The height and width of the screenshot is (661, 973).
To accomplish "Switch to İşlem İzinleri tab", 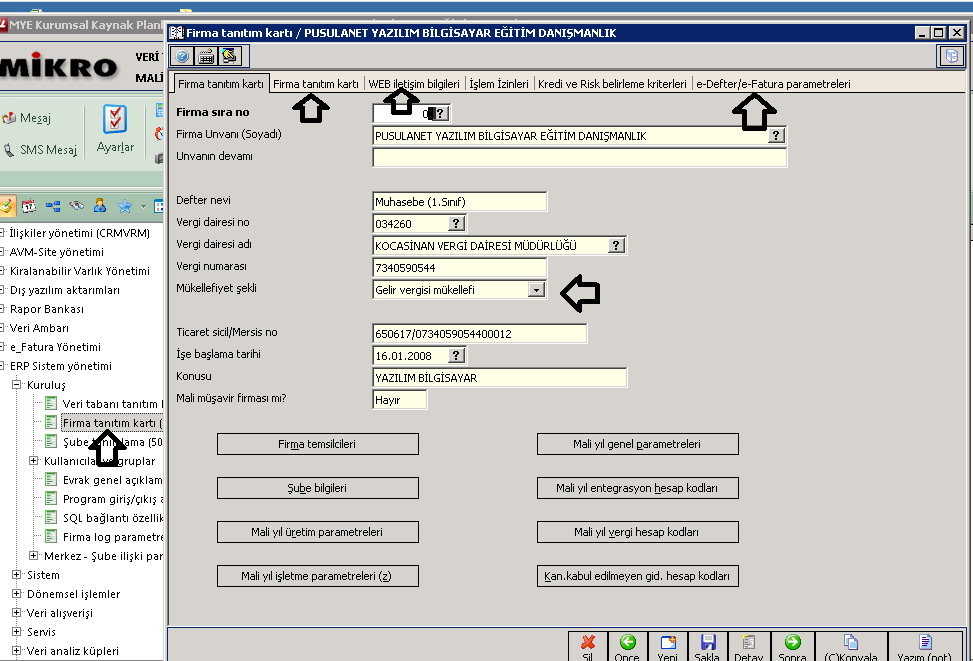I will (x=499, y=84).
